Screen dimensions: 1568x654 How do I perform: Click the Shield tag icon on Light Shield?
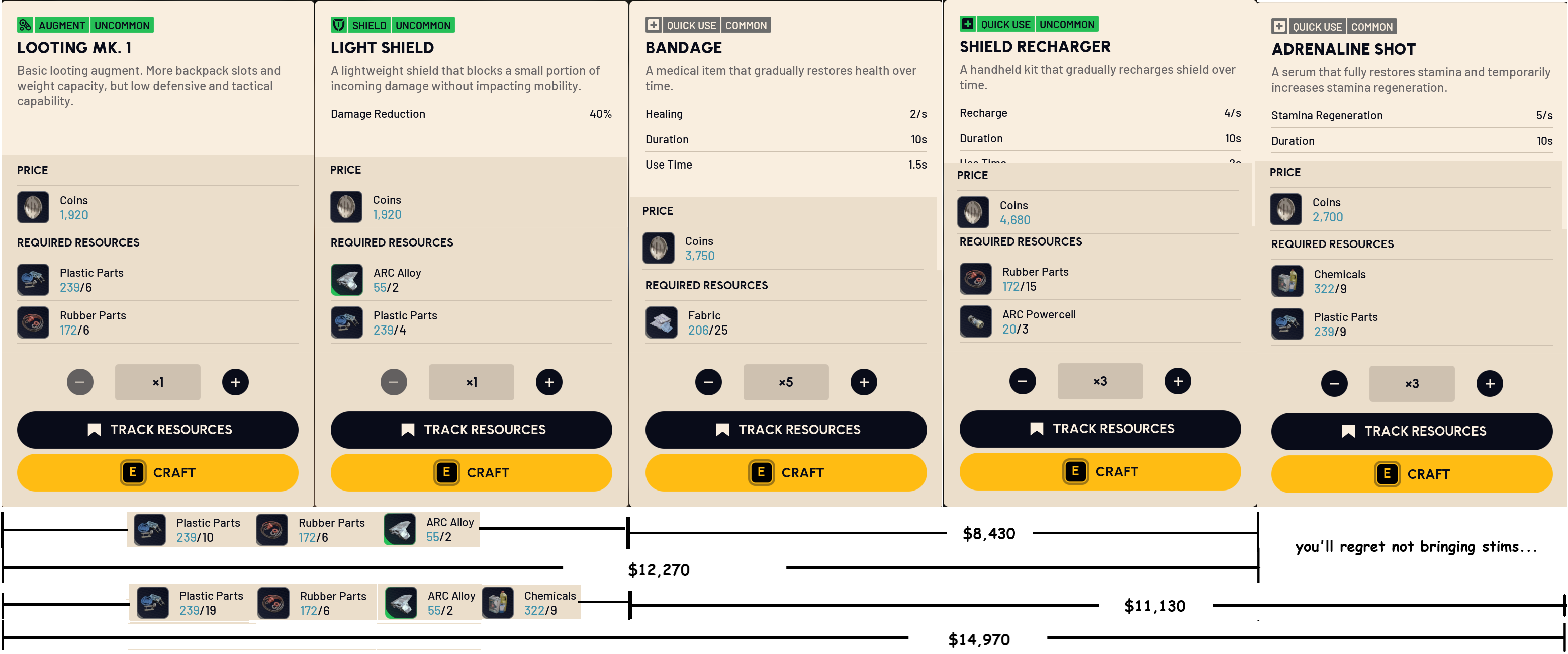pyautogui.click(x=339, y=25)
